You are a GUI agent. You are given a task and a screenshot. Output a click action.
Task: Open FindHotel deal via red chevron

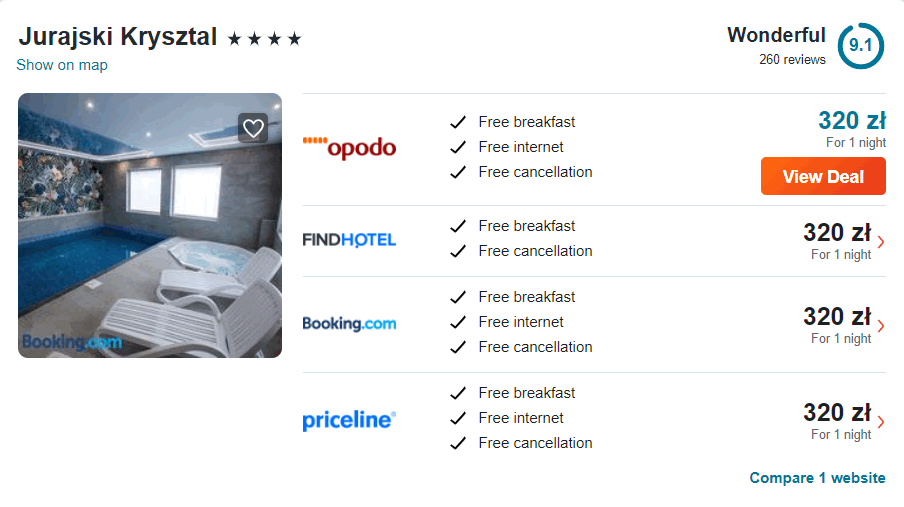(880, 242)
